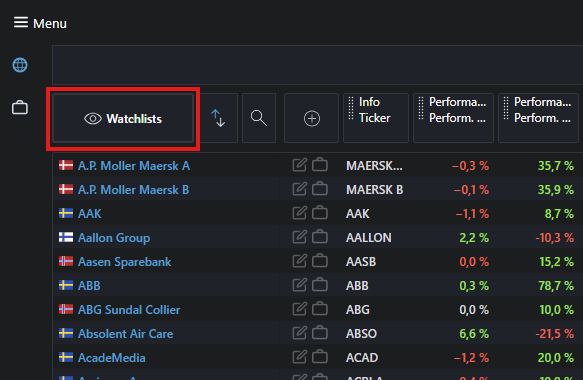Click edit note icon for Aasen Sparebank
This screenshot has height=380, width=583.
(300, 261)
